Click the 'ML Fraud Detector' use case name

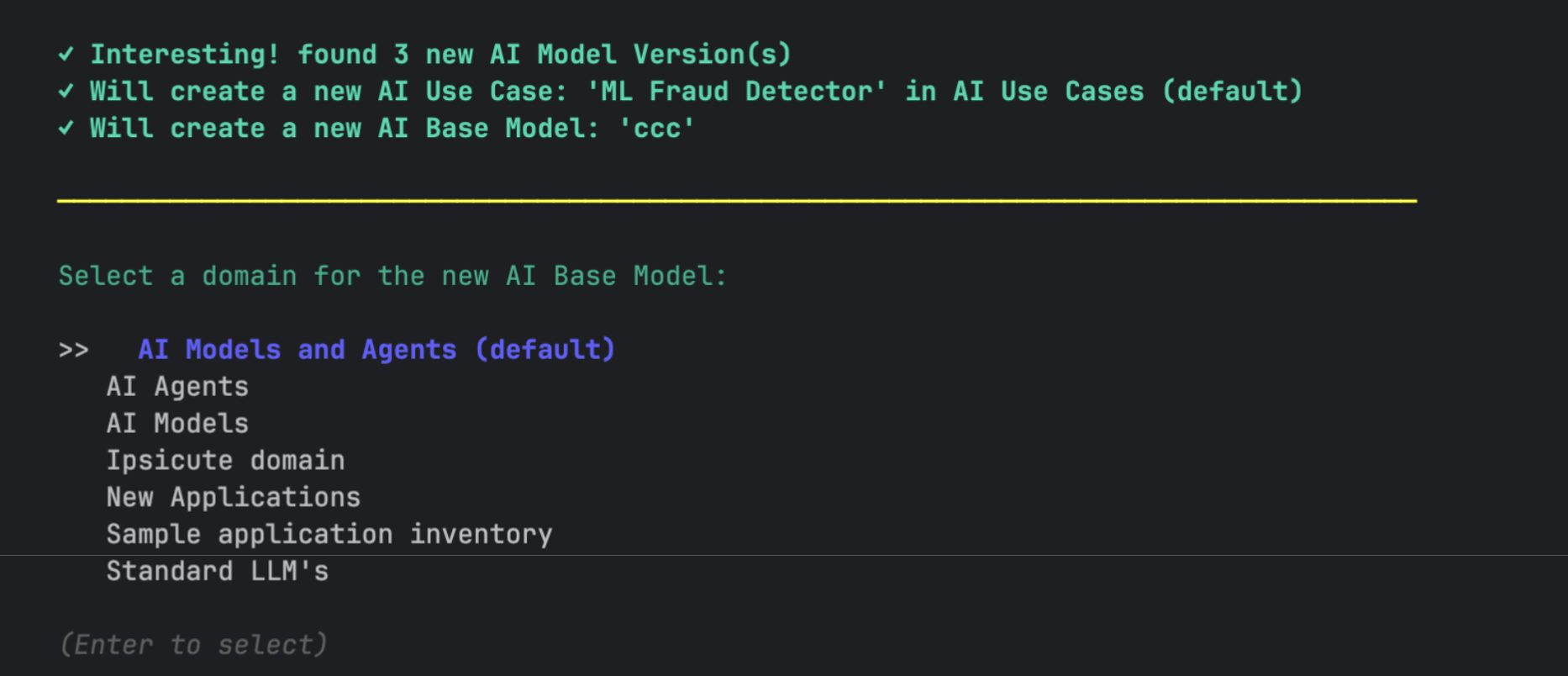pyautogui.click(x=736, y=92)
